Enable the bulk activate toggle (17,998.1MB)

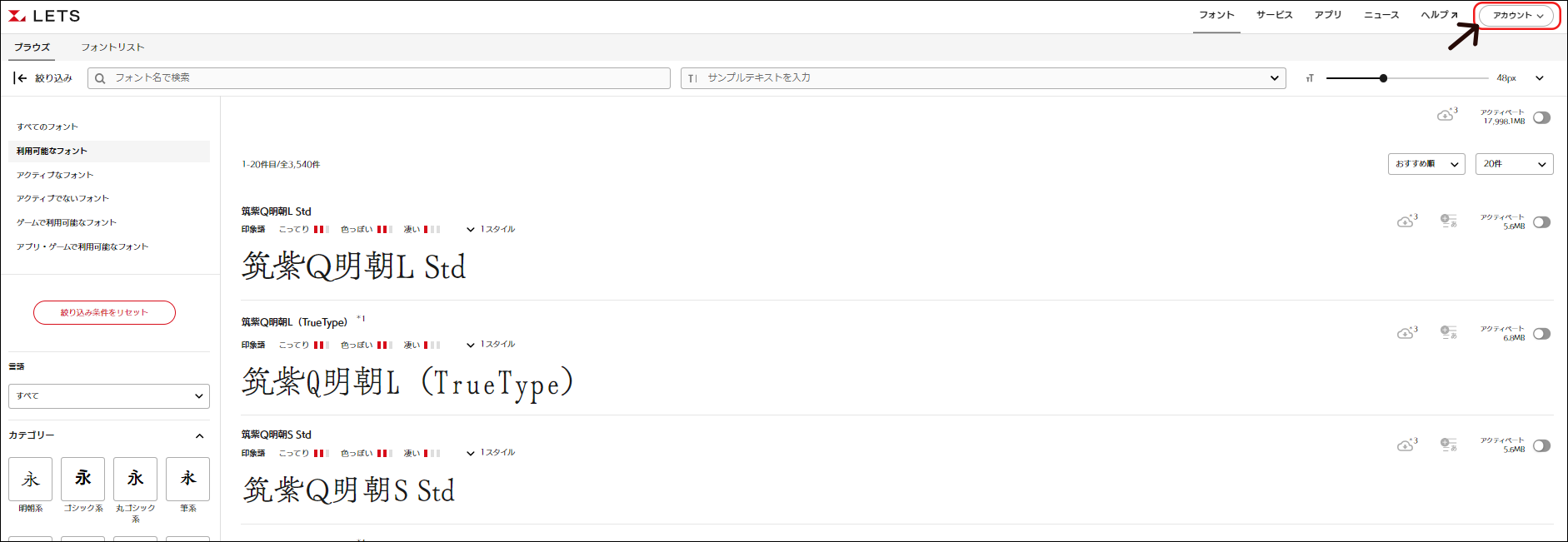1541,117
